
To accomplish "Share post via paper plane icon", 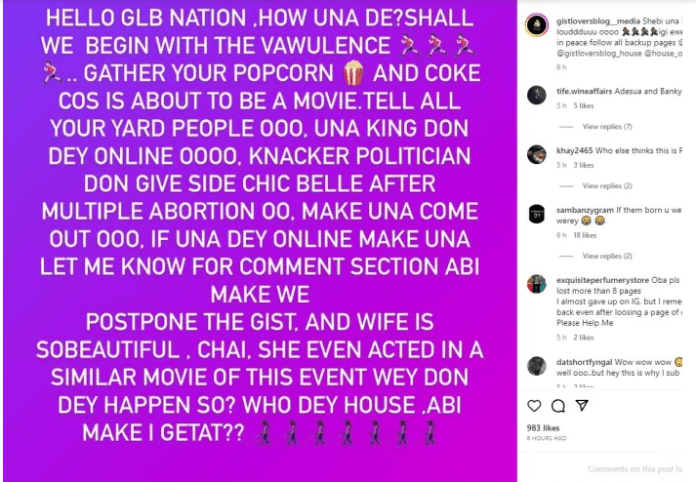I will (x=582, y=405).
